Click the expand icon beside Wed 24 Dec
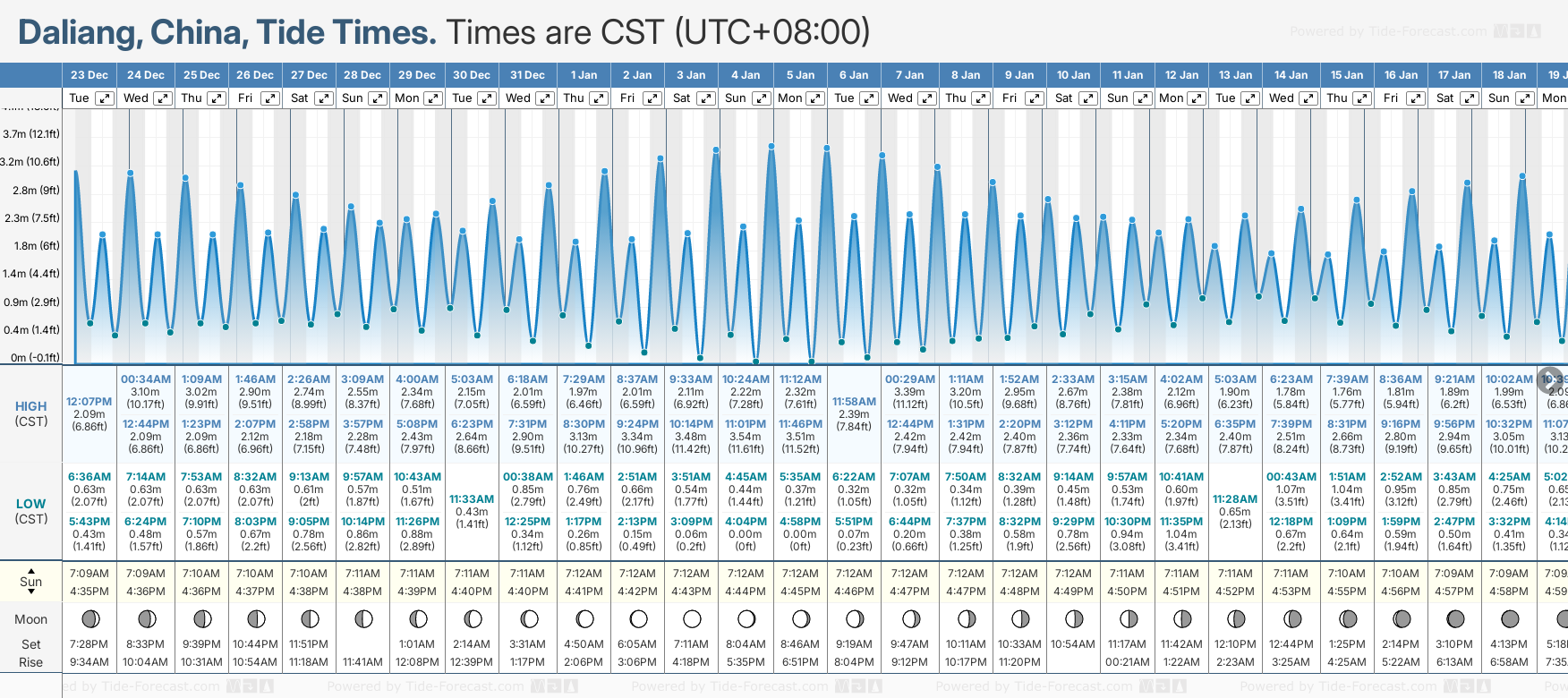The width and height of the screenshot is (1568, 698). pos(162,98)
